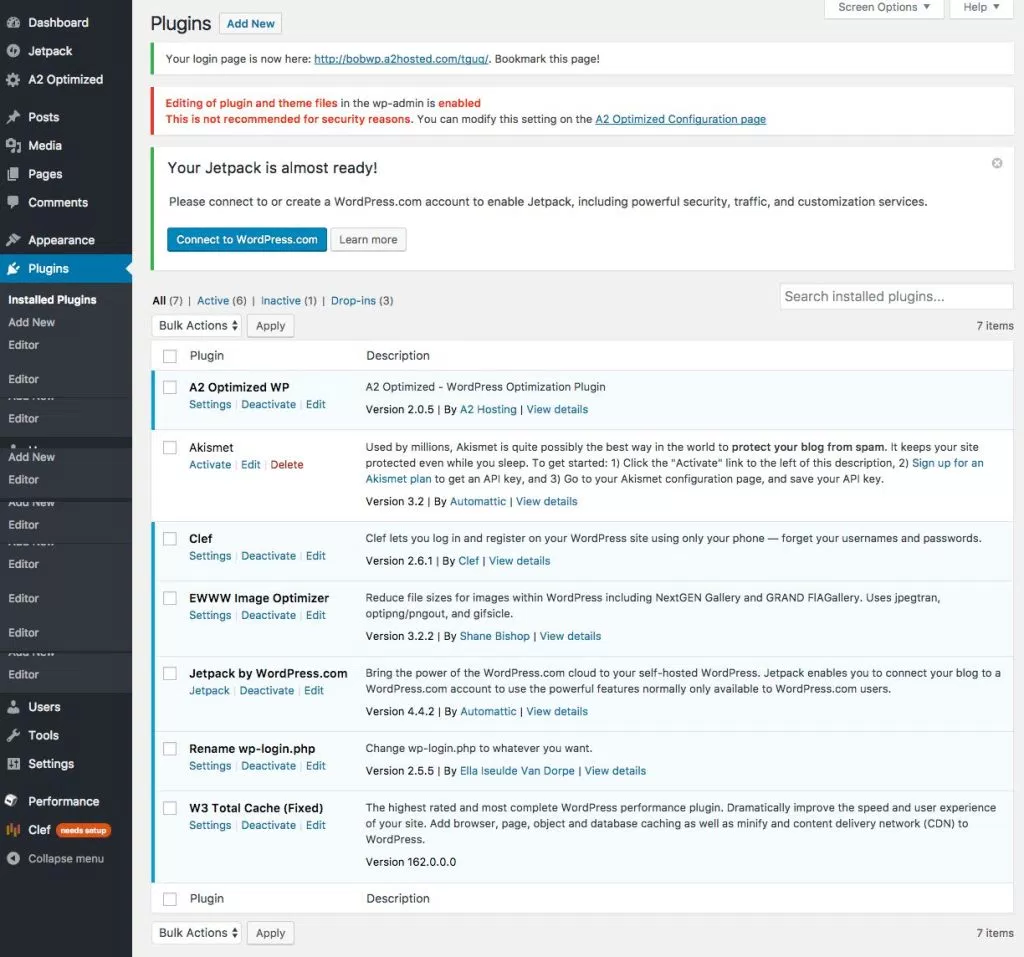Tick the W3 Total Cache (Fixed) checkbox
This screenshot has height=957, width=1024.
point(170,808)
